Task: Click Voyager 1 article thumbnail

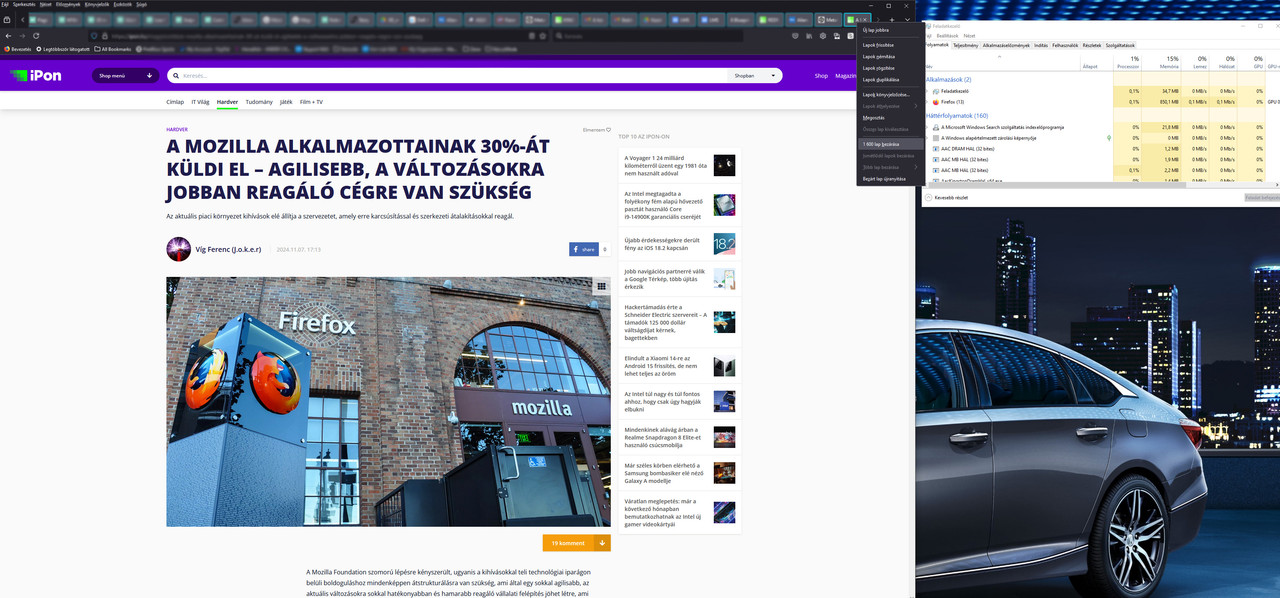Action: (724, 166)
